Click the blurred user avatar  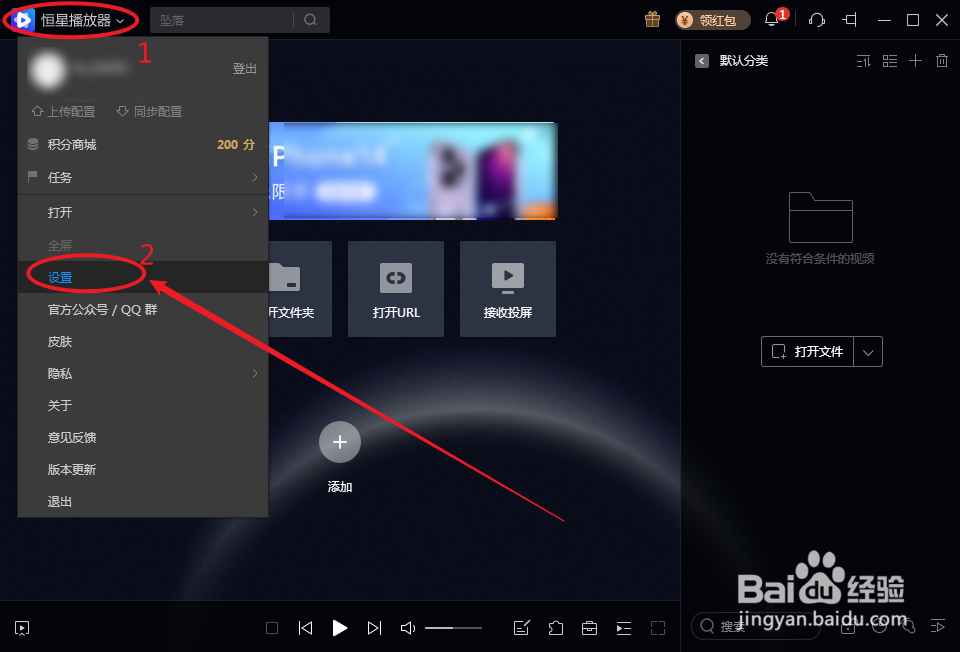47,69
